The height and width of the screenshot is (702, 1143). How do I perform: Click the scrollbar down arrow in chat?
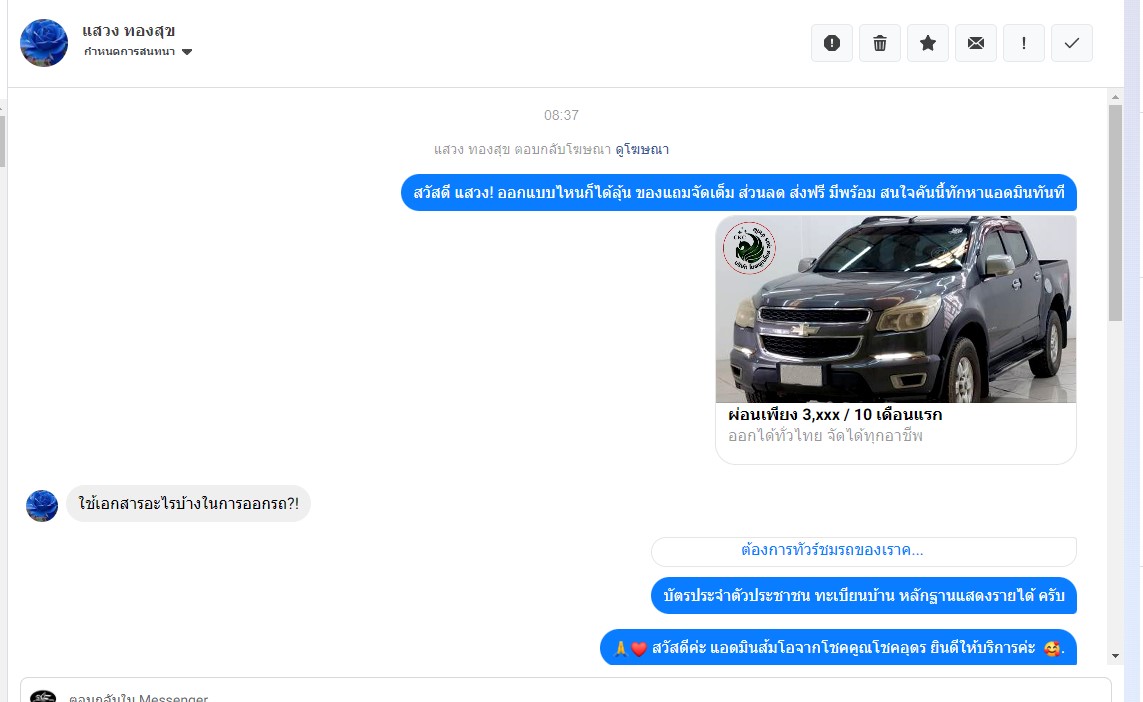click(x=1115, y=656)
